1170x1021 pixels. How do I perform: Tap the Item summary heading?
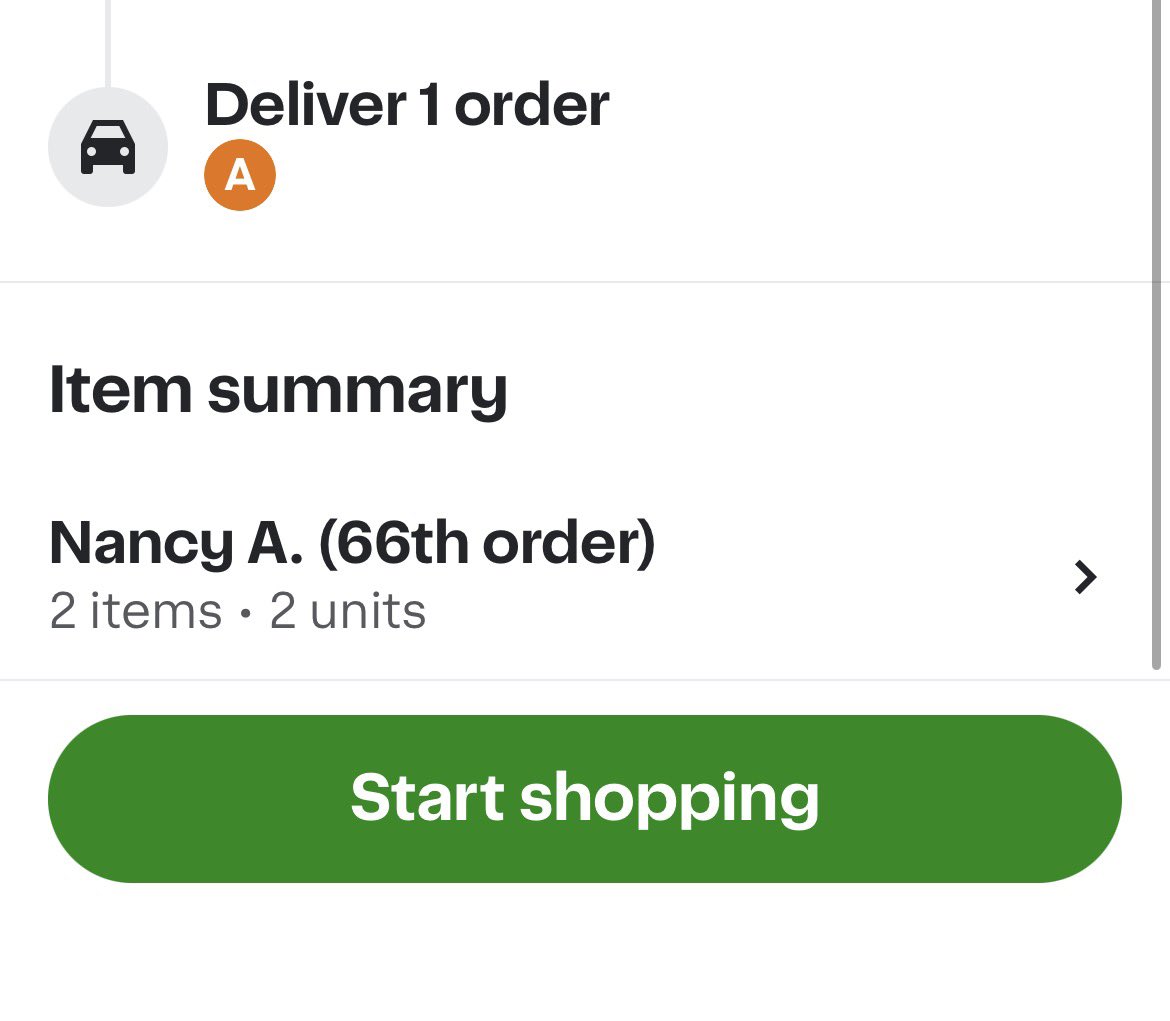click(278, 390)
